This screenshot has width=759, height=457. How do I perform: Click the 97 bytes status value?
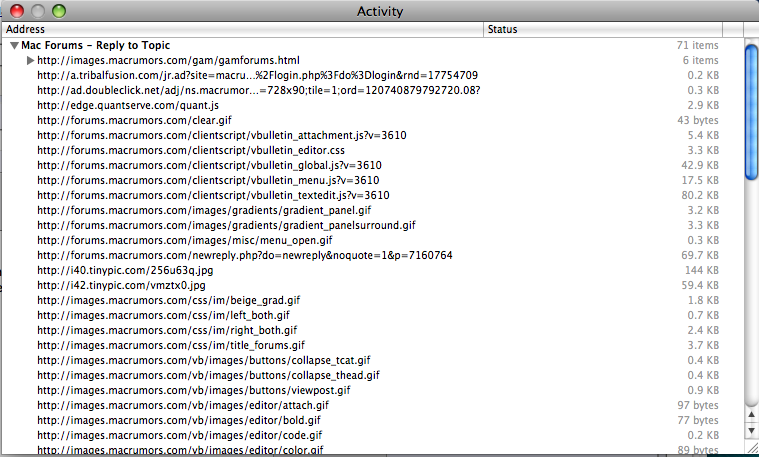(x=698, y=406)
